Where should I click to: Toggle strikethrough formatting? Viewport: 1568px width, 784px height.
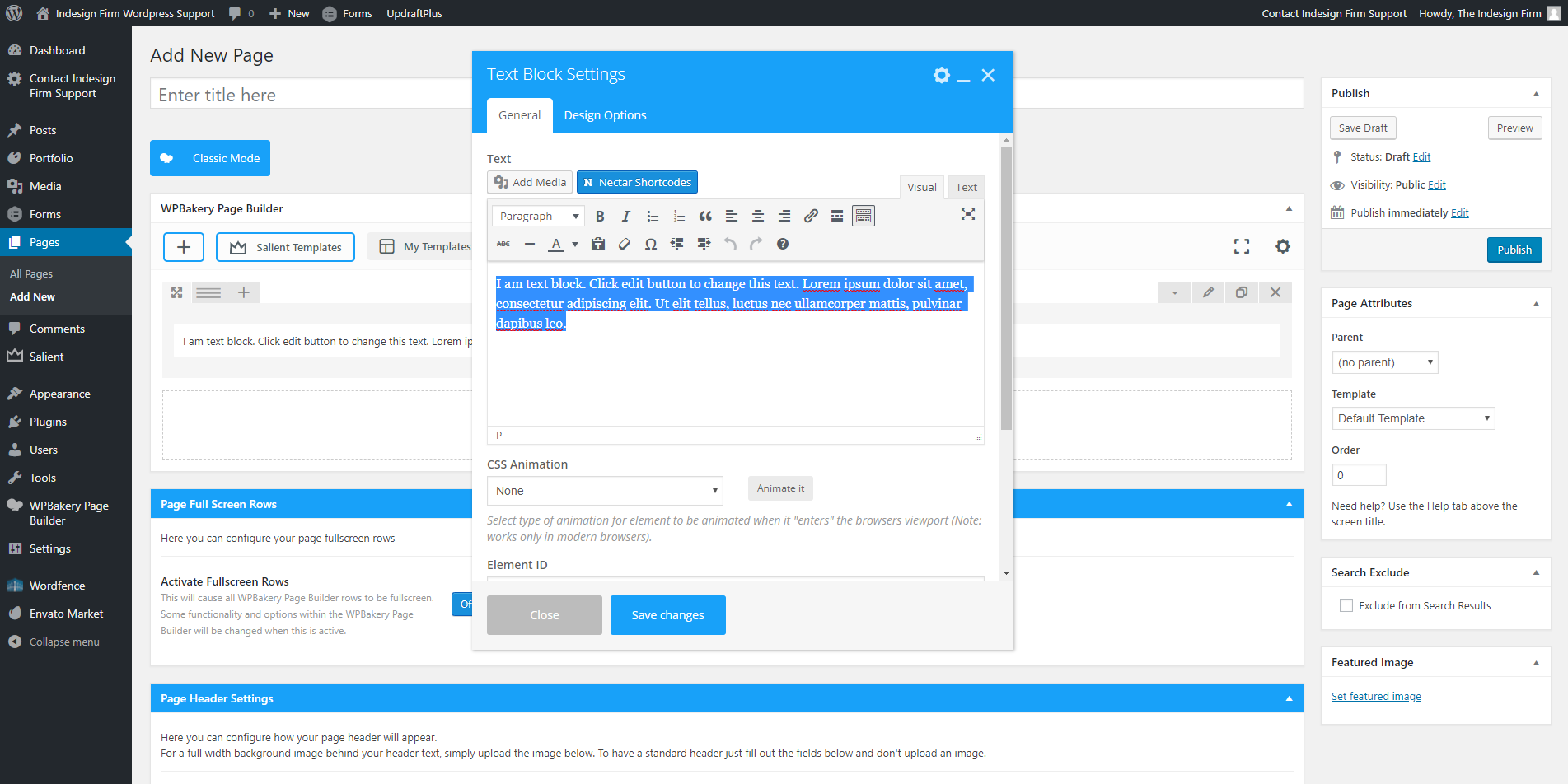tap(503, 245)
